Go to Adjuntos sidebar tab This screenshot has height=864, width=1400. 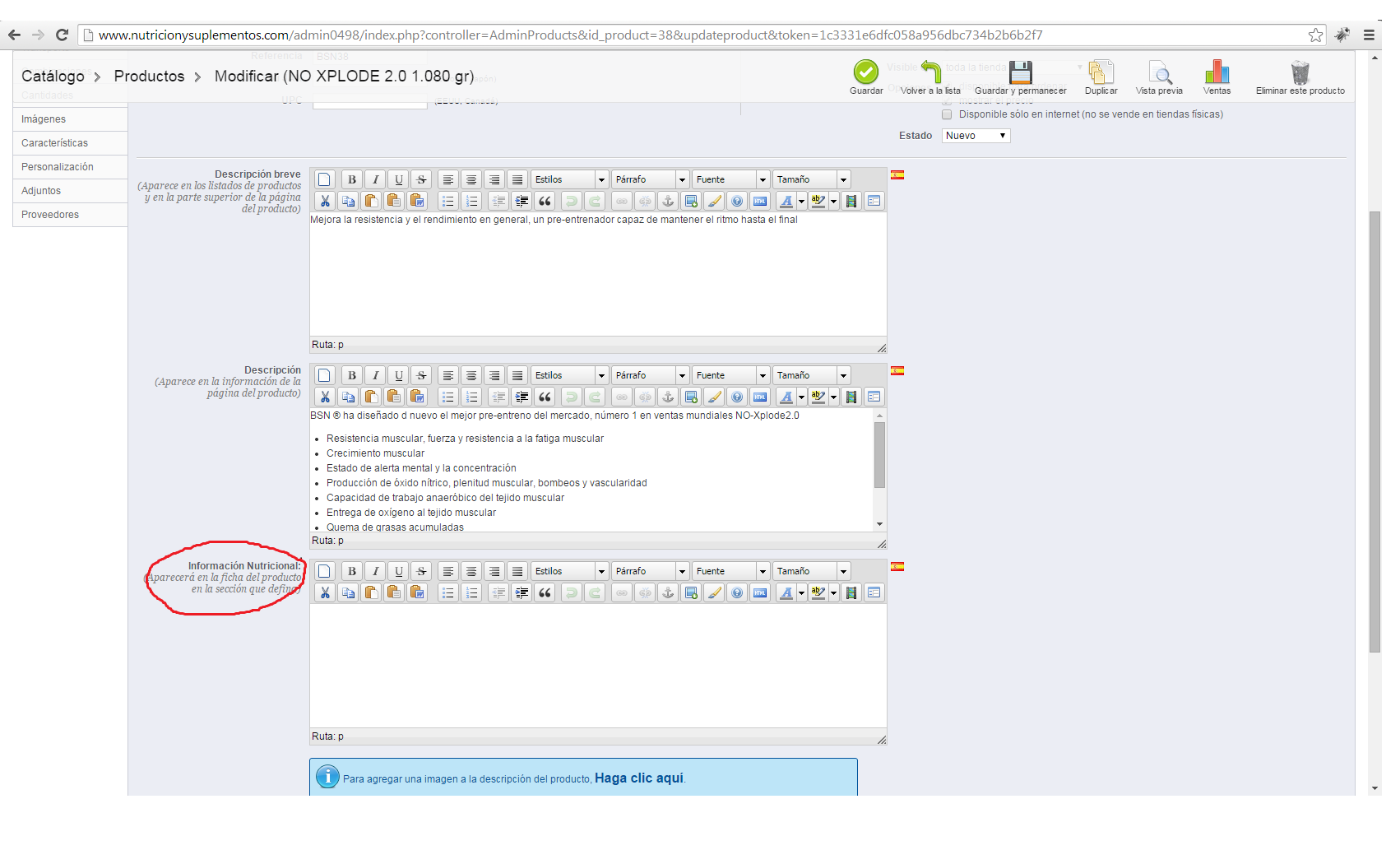[70, 191]
